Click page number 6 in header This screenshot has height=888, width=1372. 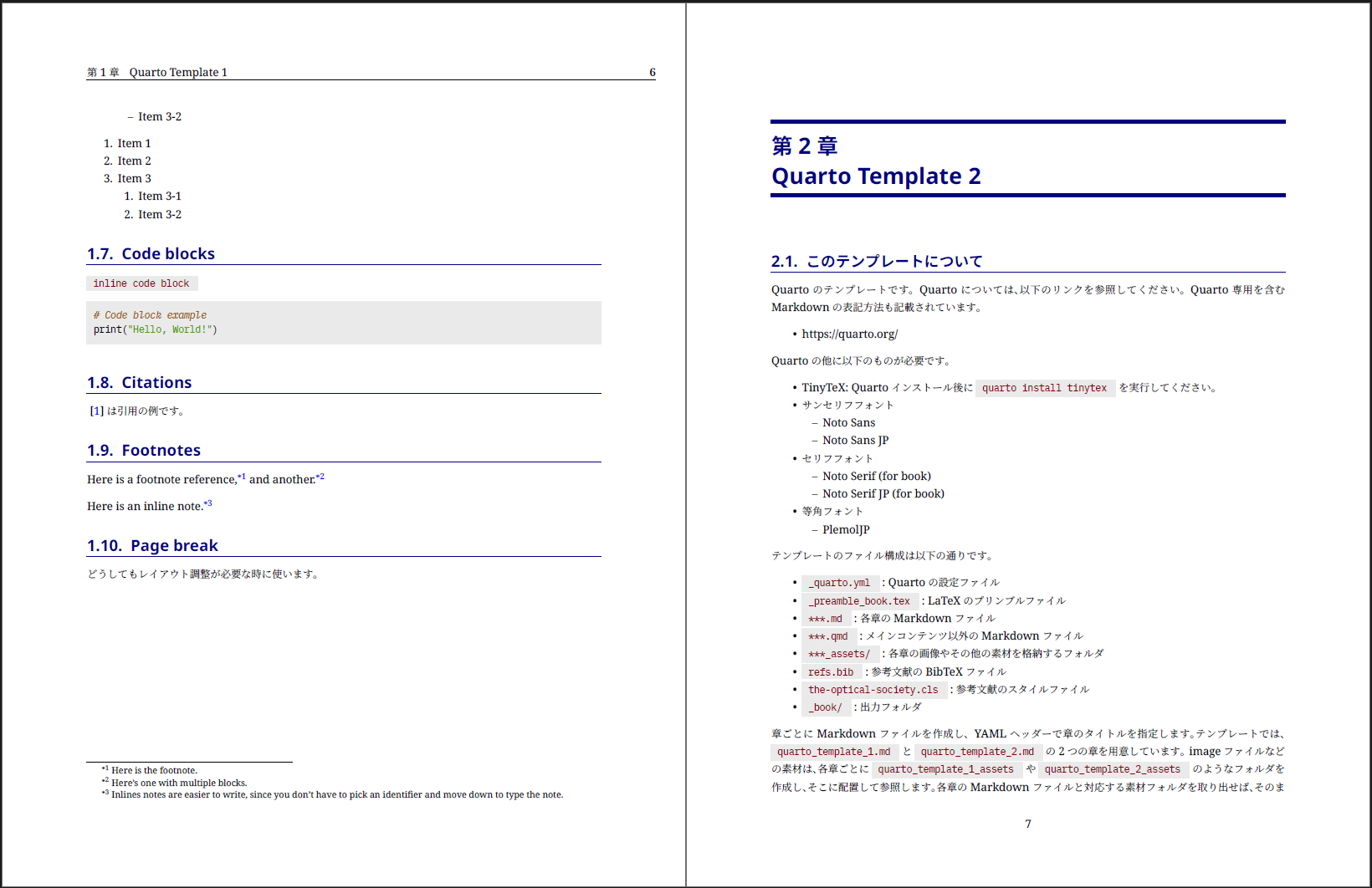[x=653, y=72]
